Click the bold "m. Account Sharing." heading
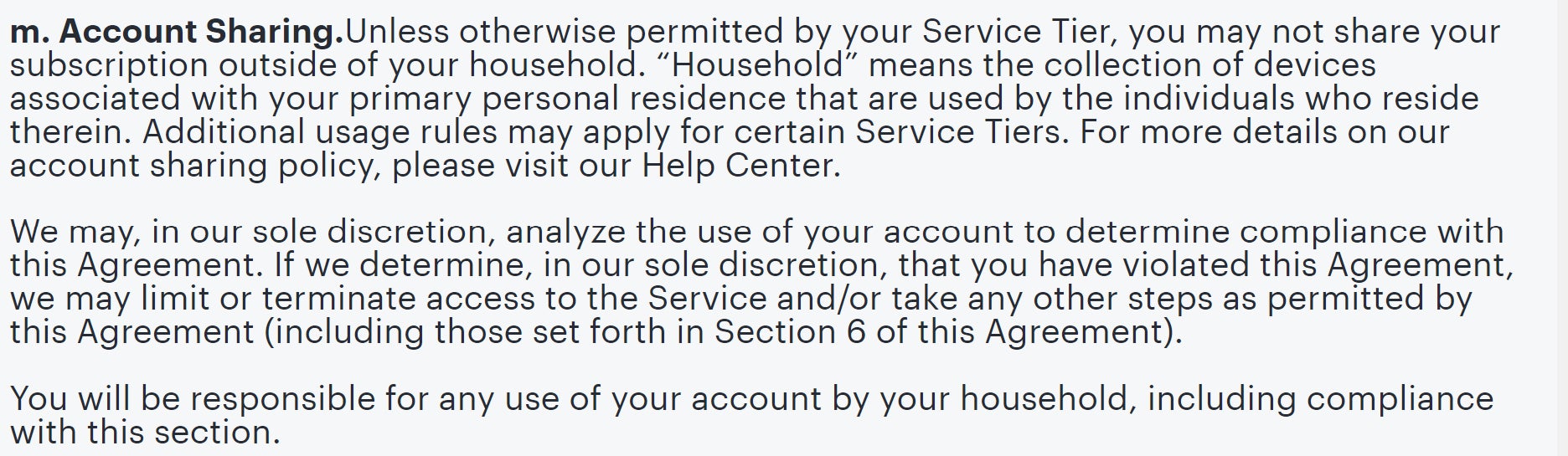Viewport: 1568px width, 456px height. pyautogui.click(x=177, y=32)
